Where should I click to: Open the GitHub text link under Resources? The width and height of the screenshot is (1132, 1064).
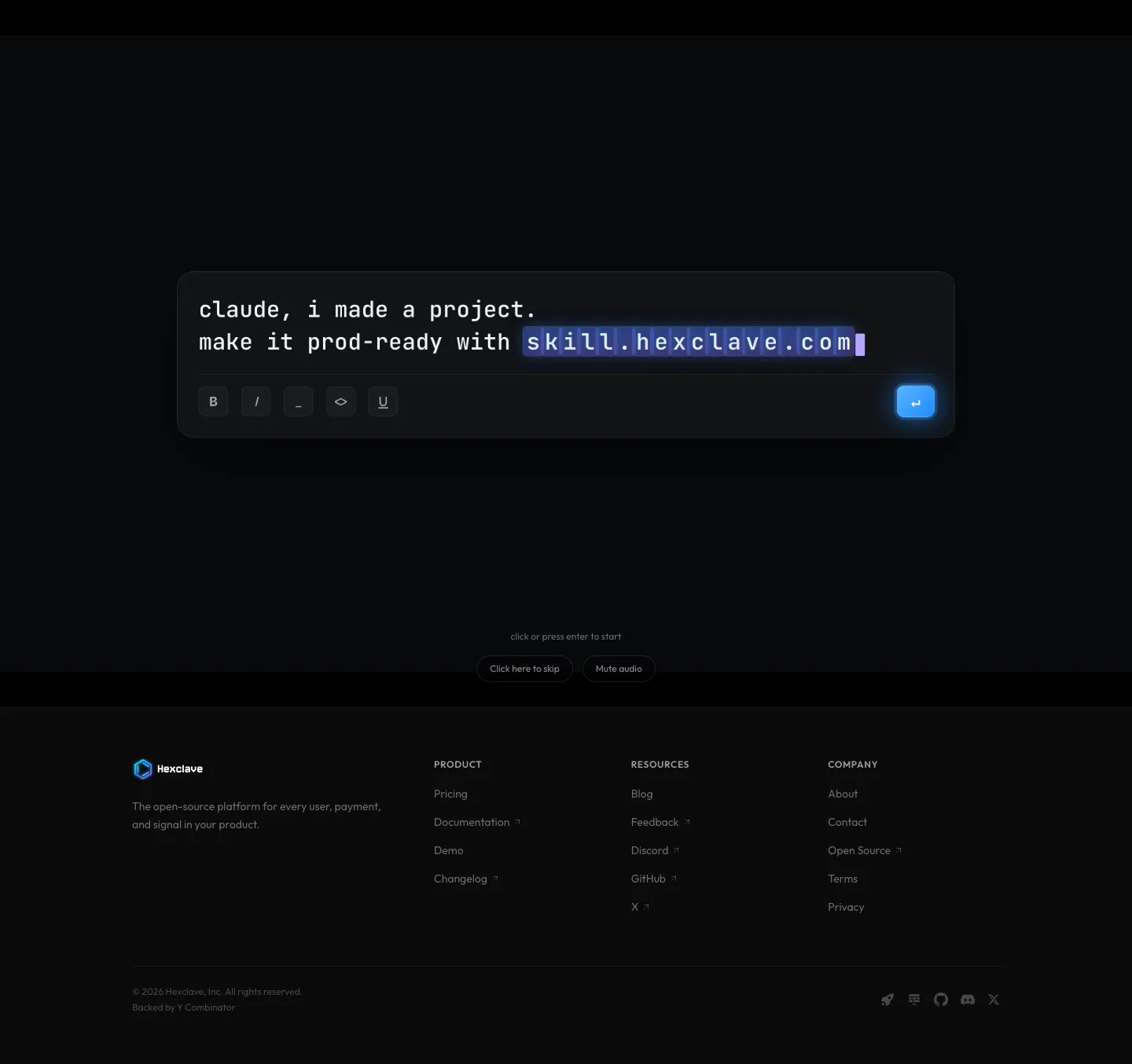coord(654,879)
